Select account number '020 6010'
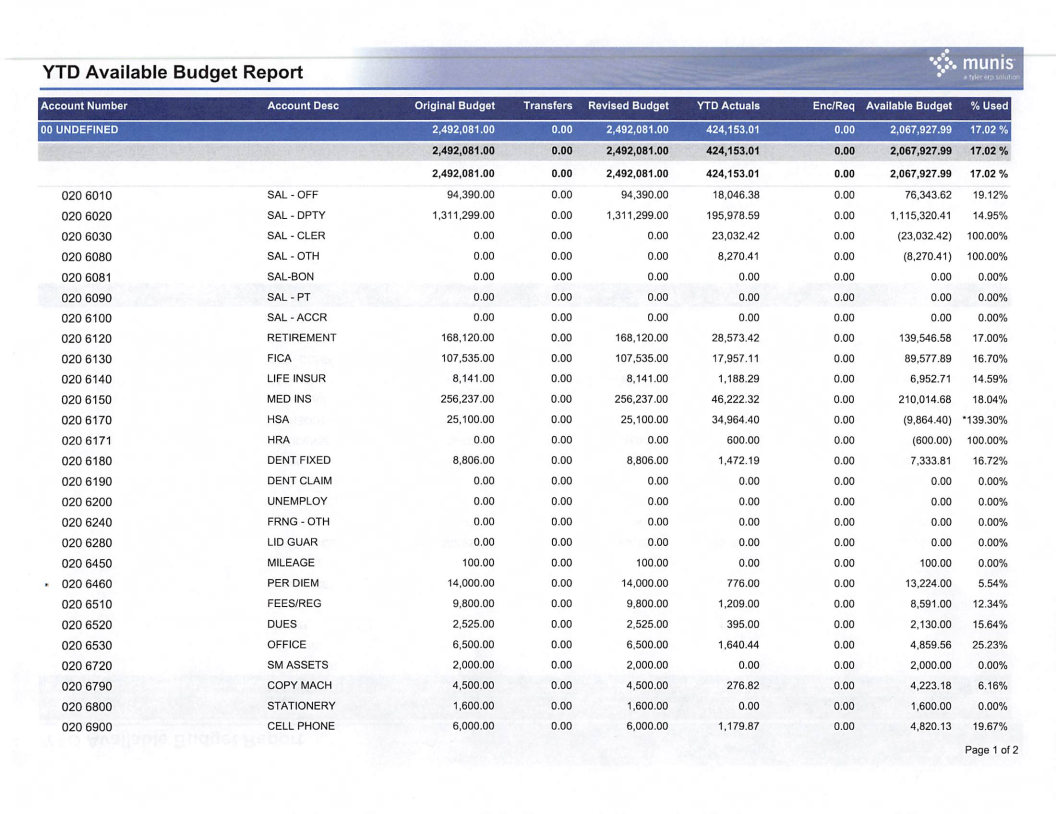This screenshot has height=814, width=1056. coord(87,196)
